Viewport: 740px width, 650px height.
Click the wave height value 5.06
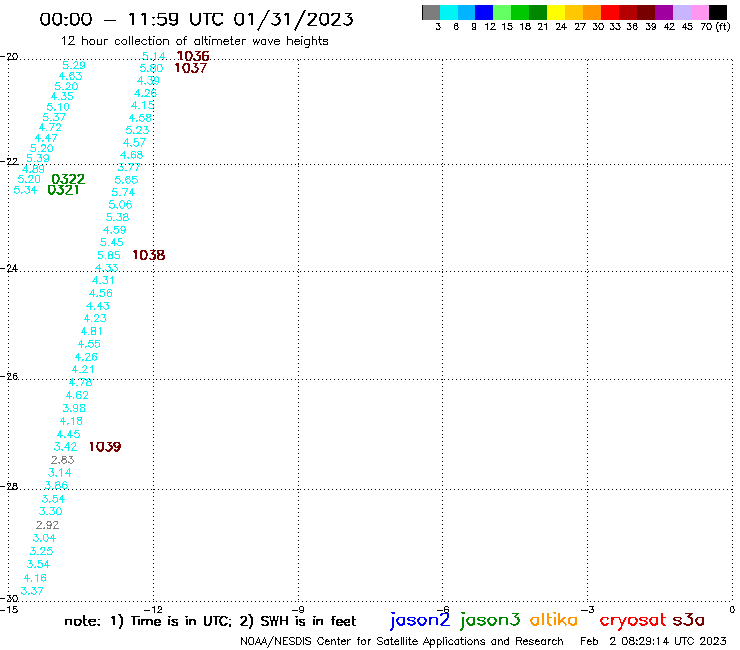tap(120, 205)
